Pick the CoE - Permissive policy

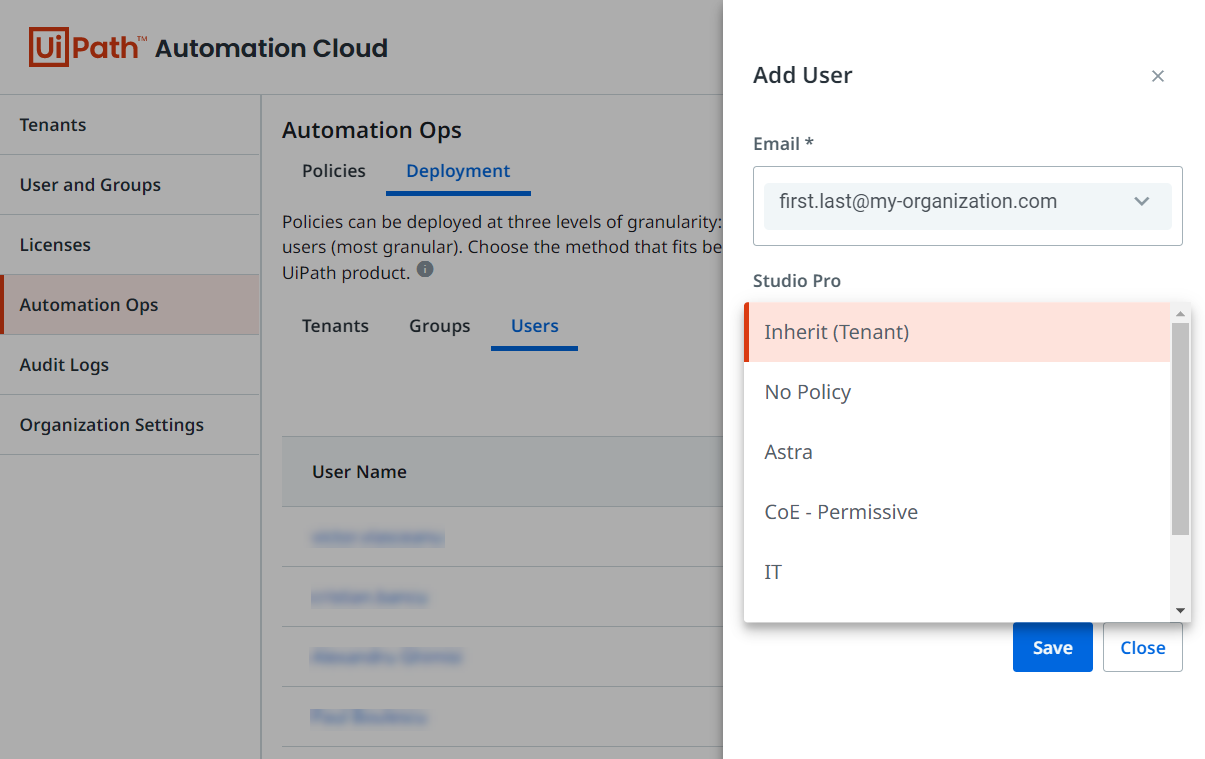(x=957, y=512)
